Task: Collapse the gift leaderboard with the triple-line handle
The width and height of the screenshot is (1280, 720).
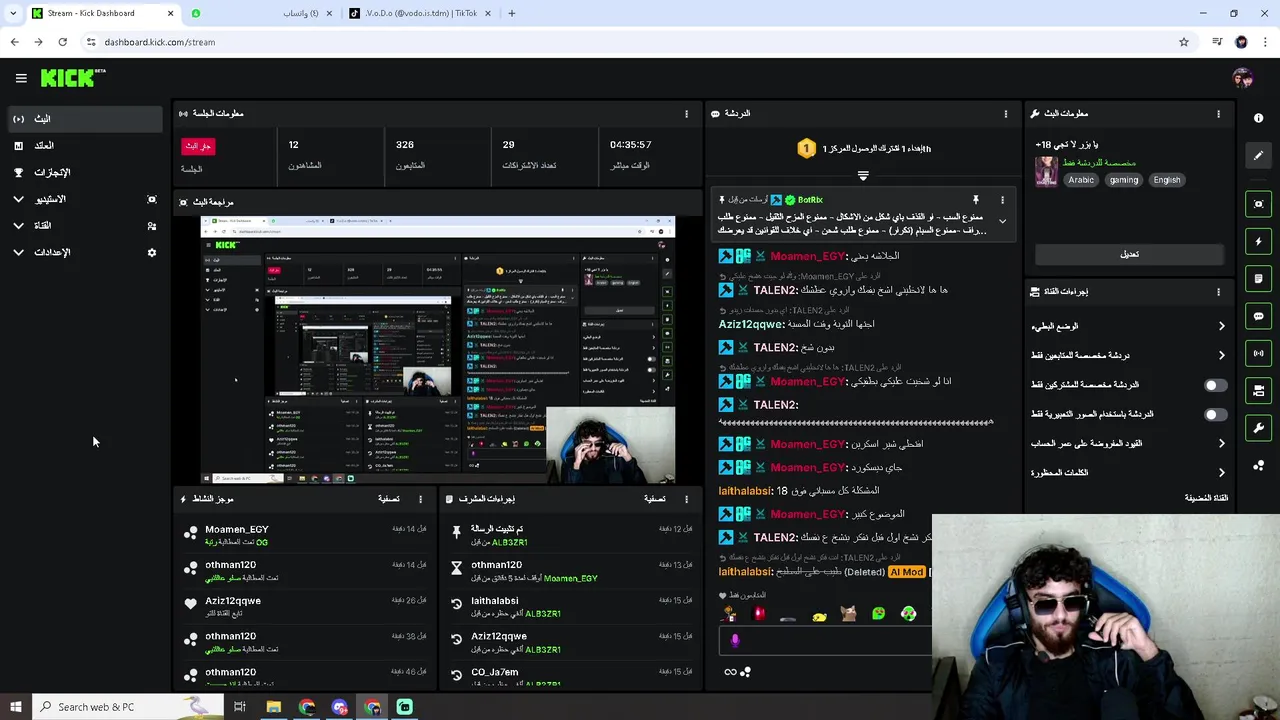Action: tap(863, 175)
